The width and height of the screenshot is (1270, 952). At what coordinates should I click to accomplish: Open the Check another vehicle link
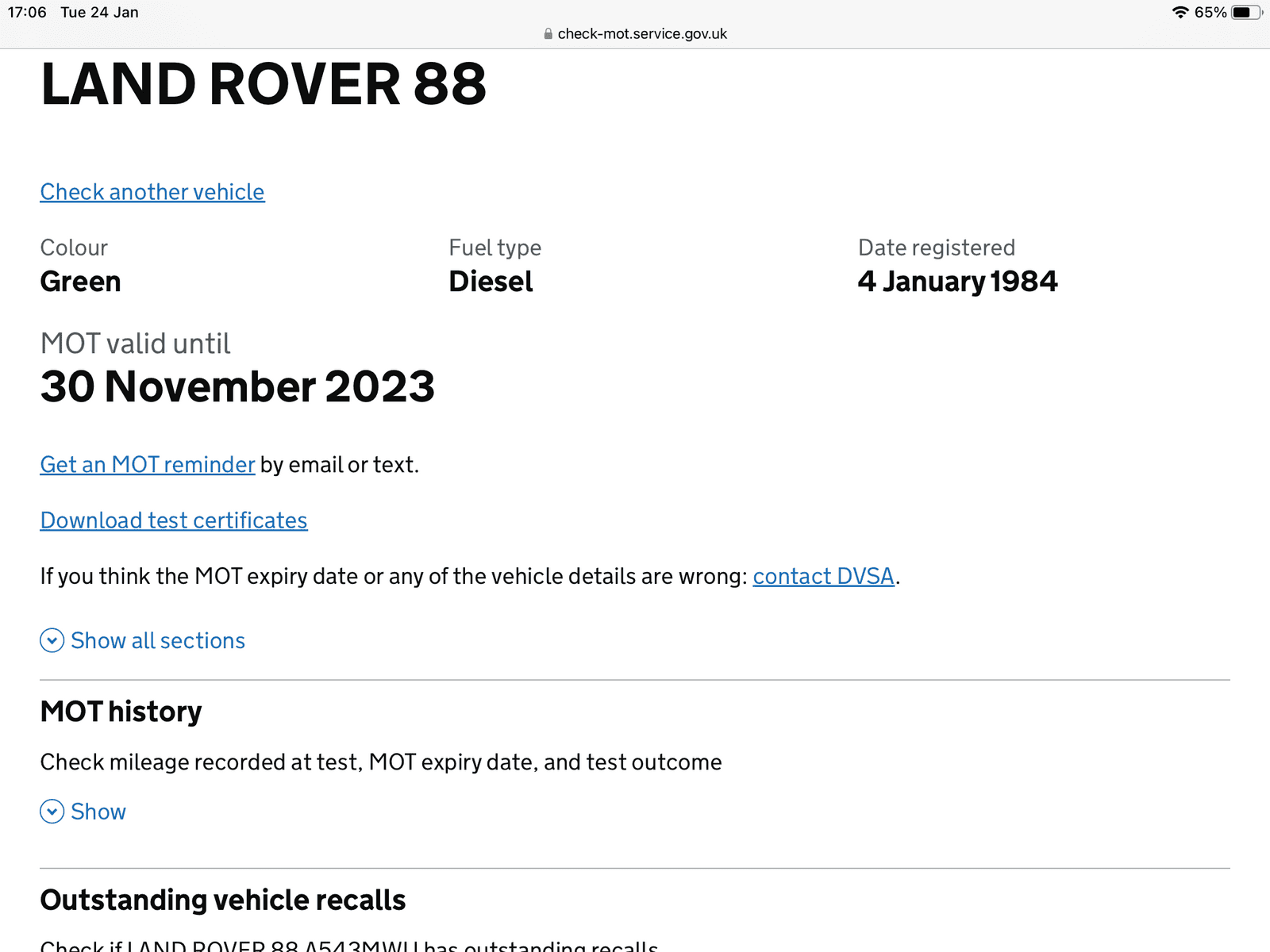pos(152,192)
